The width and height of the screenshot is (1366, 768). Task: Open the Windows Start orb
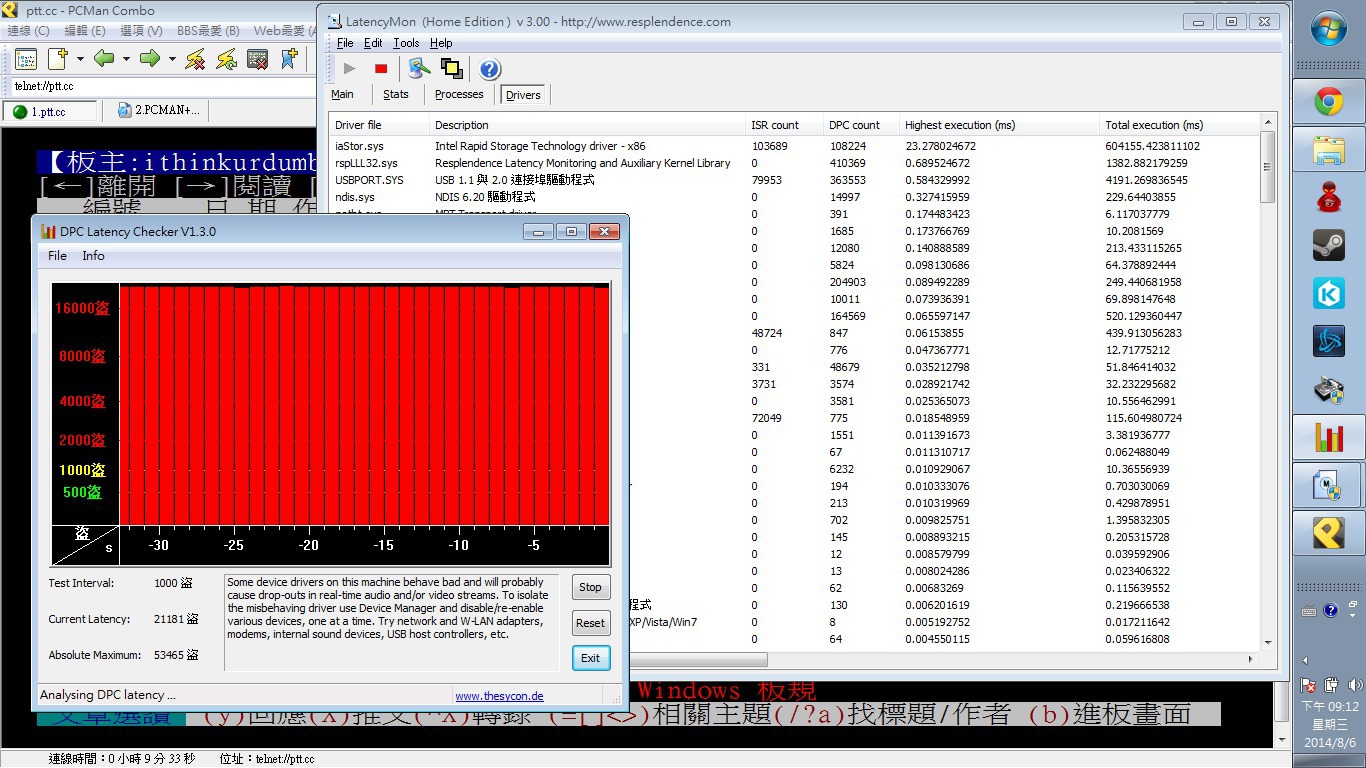click(1329, 28)
